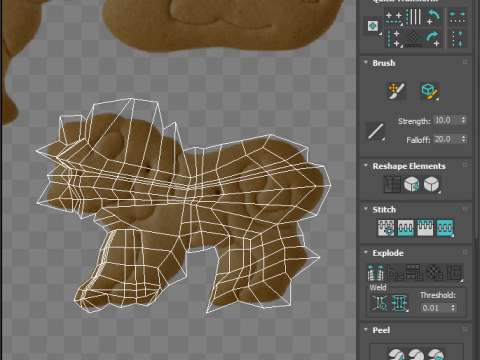Click Stitch to Source icon
Viewport: 480px width, 360px height.
(x=425, y=228)
